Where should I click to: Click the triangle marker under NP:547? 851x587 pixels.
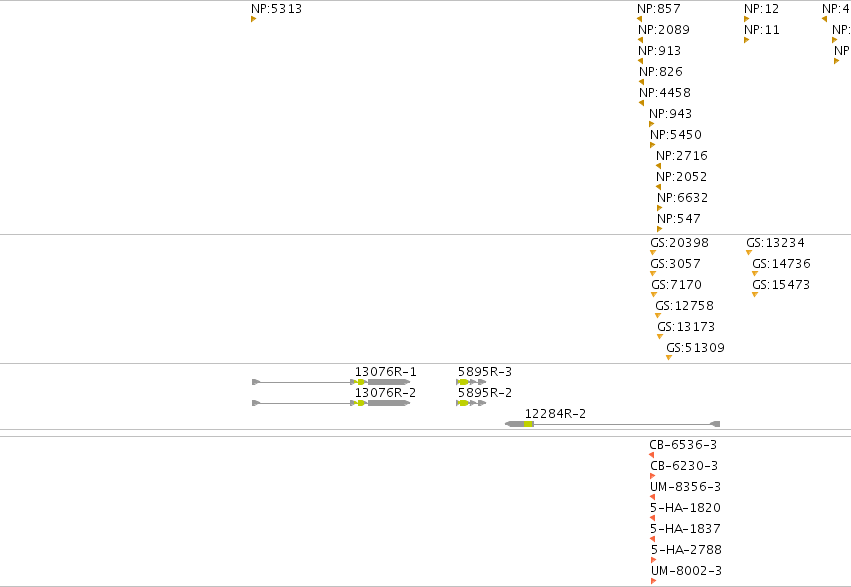pos(659,229)
